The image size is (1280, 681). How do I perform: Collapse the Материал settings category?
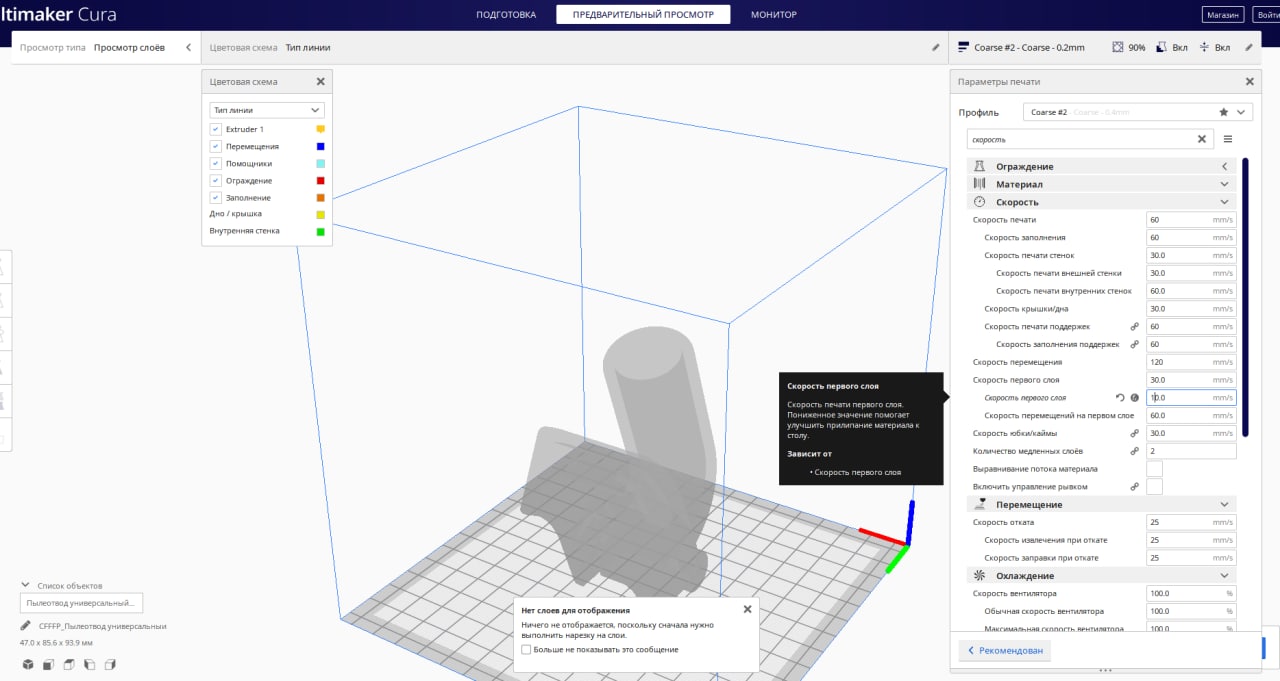[1102, 184]
